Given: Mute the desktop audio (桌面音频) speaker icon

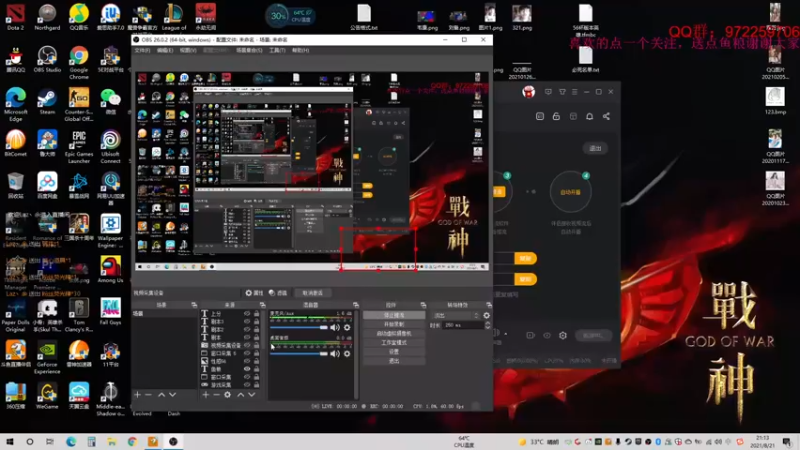Looking at the screenshot, I should pos(335,354).
